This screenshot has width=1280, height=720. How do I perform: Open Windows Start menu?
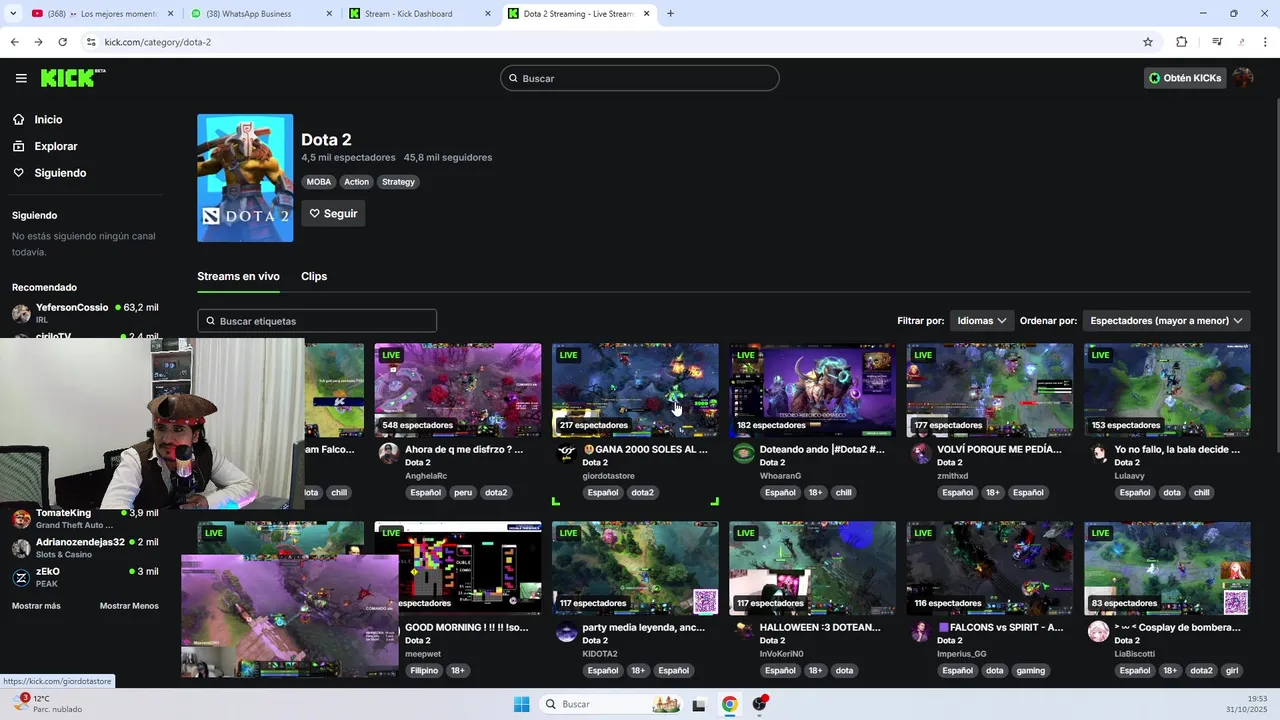[x=521, y=704]
